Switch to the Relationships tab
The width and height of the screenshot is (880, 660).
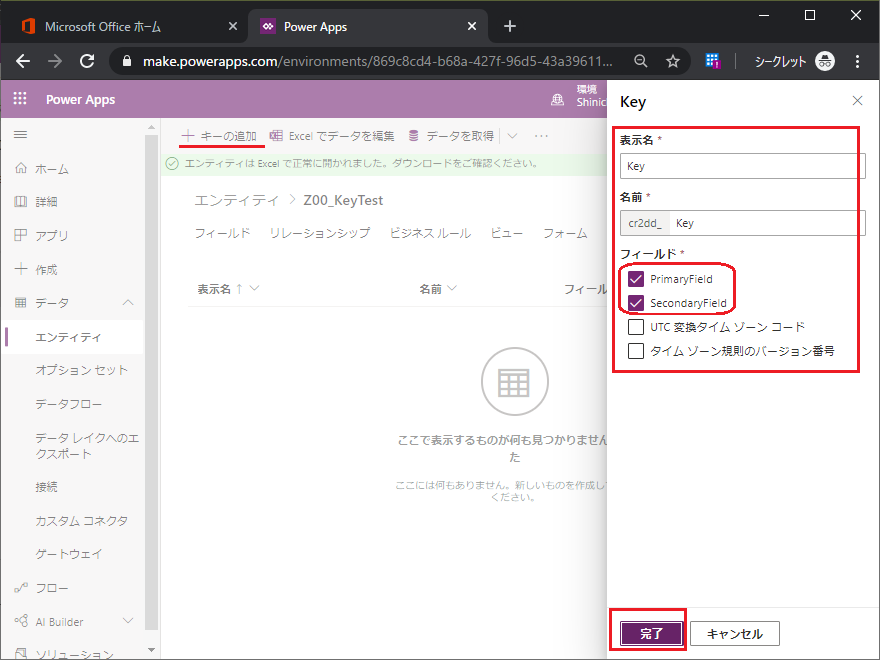tap(320, 233)
